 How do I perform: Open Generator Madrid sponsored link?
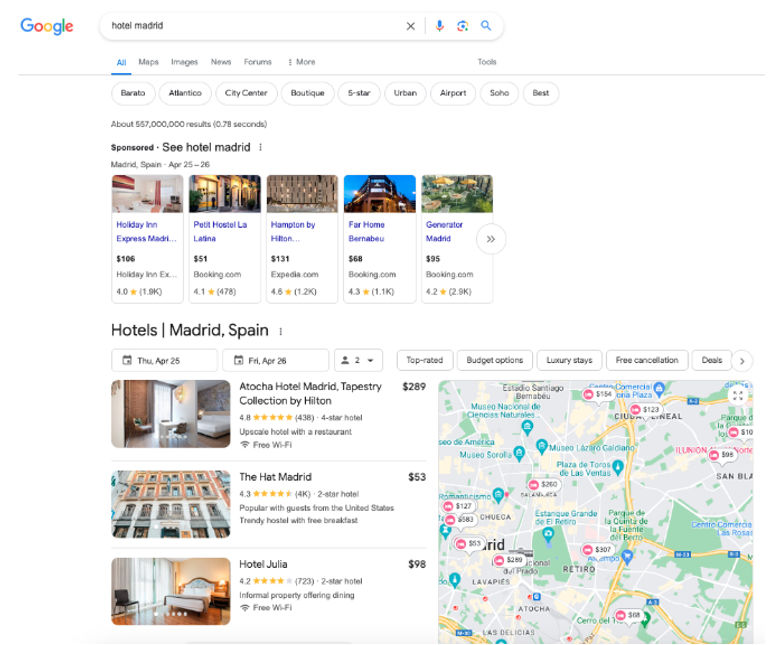pos(444,232)
